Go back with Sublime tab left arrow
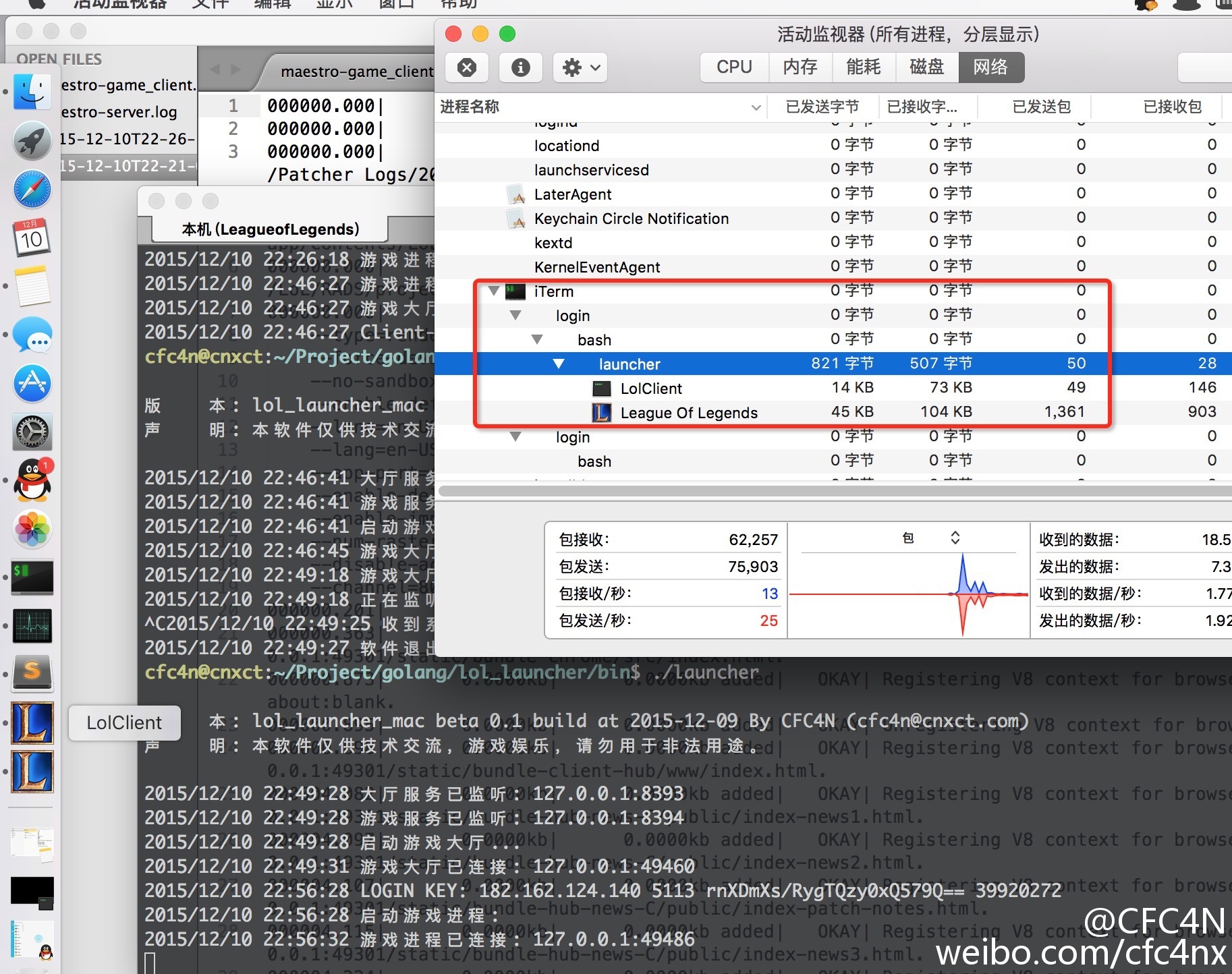This screenshot has height=974, width=1232. click(x=215, y=69)
